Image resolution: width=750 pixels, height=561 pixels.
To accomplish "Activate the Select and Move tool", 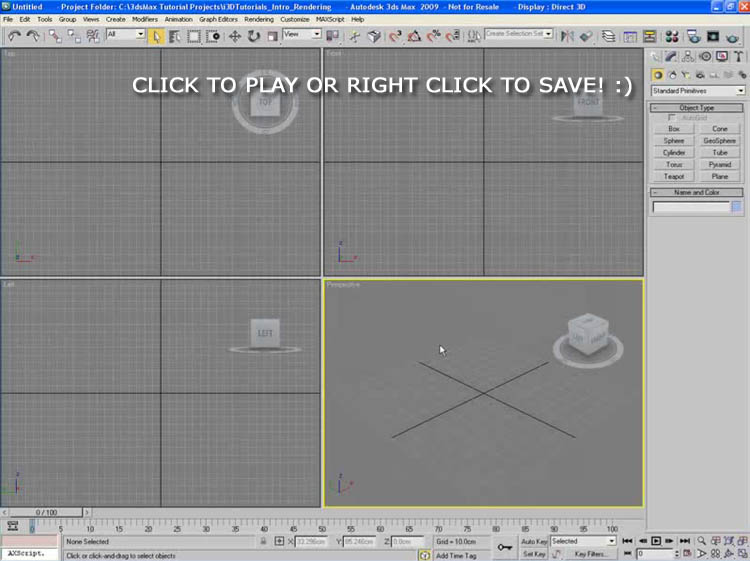I will pos(235,36).
